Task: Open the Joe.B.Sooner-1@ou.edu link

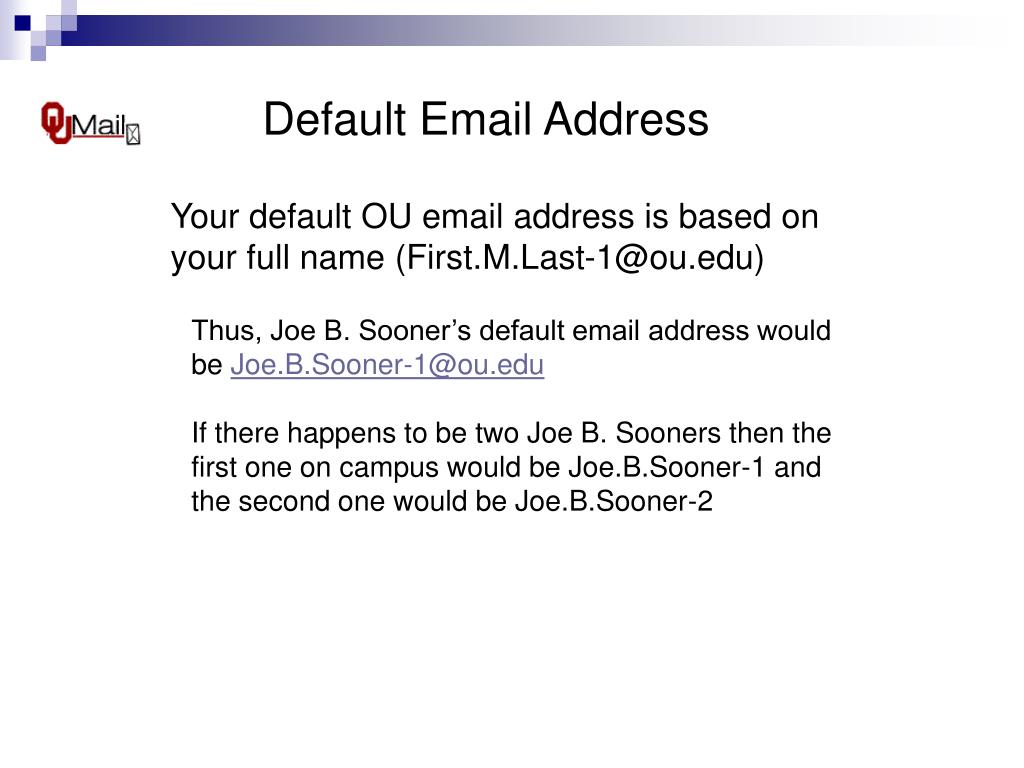Action: (387, 364)
